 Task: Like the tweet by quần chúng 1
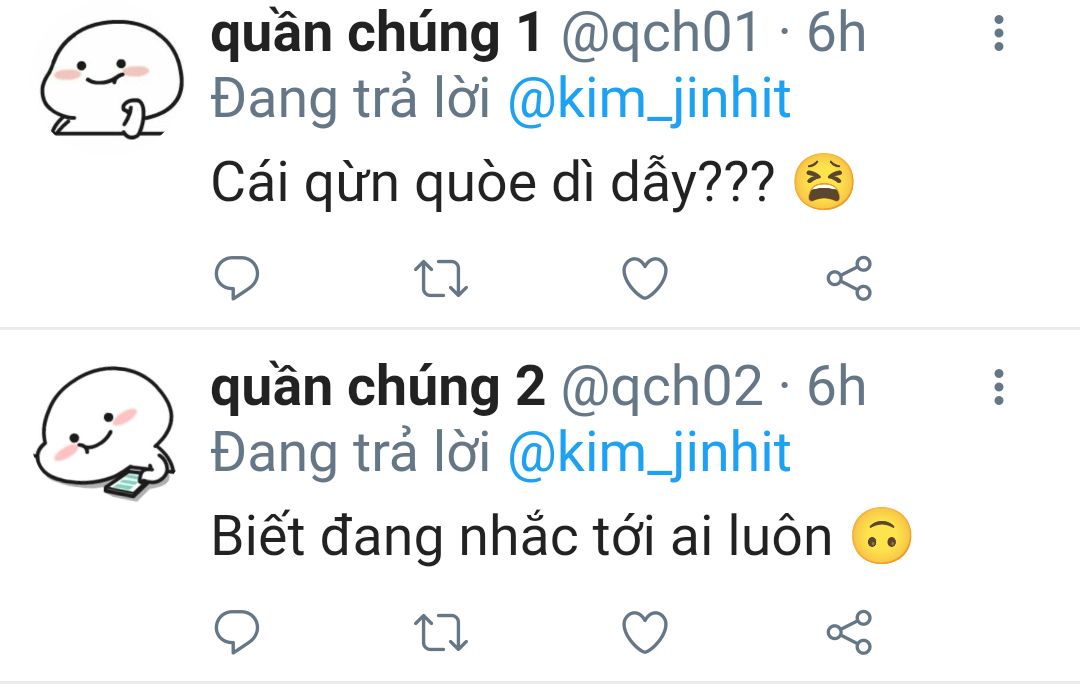[x=644, y=278]
